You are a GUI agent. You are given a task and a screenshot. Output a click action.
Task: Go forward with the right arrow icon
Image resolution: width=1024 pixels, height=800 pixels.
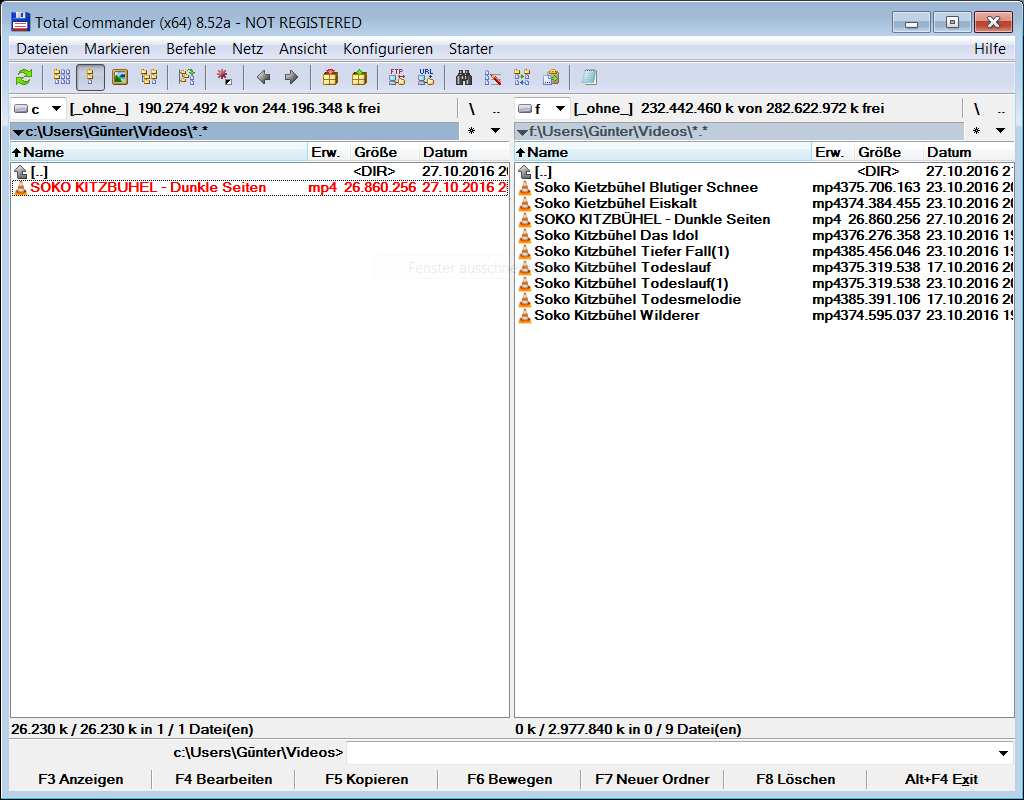291,77
